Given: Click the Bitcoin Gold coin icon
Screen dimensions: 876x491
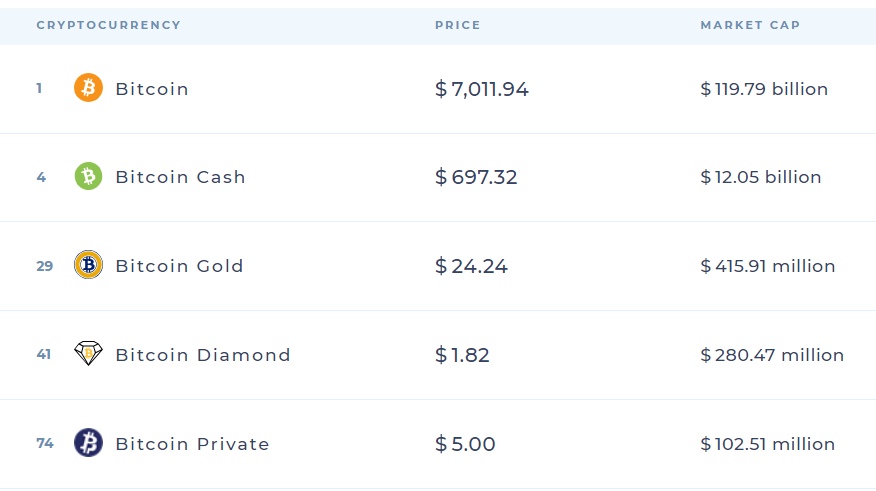Looking at the screenshot, I should 88,265.
